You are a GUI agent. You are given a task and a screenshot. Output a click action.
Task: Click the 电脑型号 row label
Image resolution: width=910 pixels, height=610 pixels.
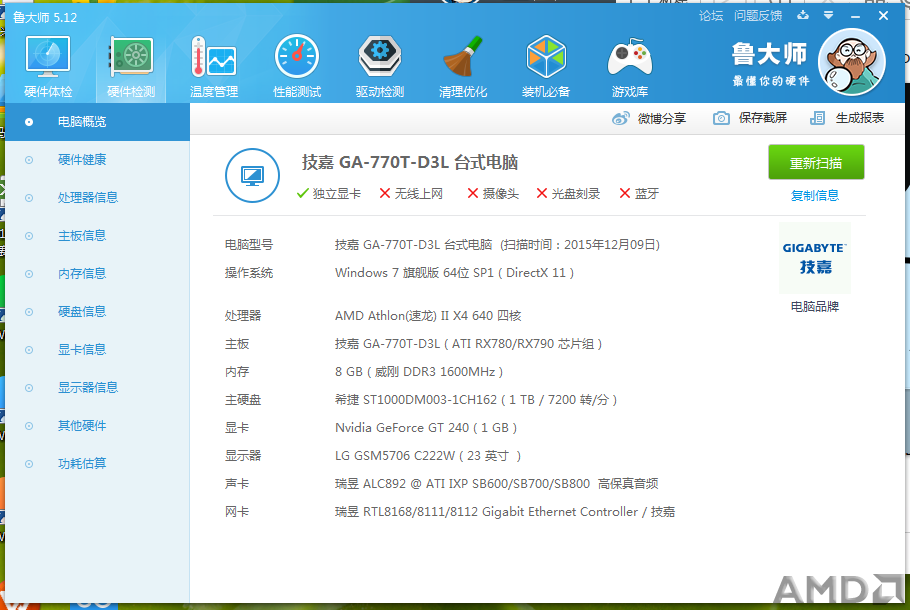tap(249, 245)
